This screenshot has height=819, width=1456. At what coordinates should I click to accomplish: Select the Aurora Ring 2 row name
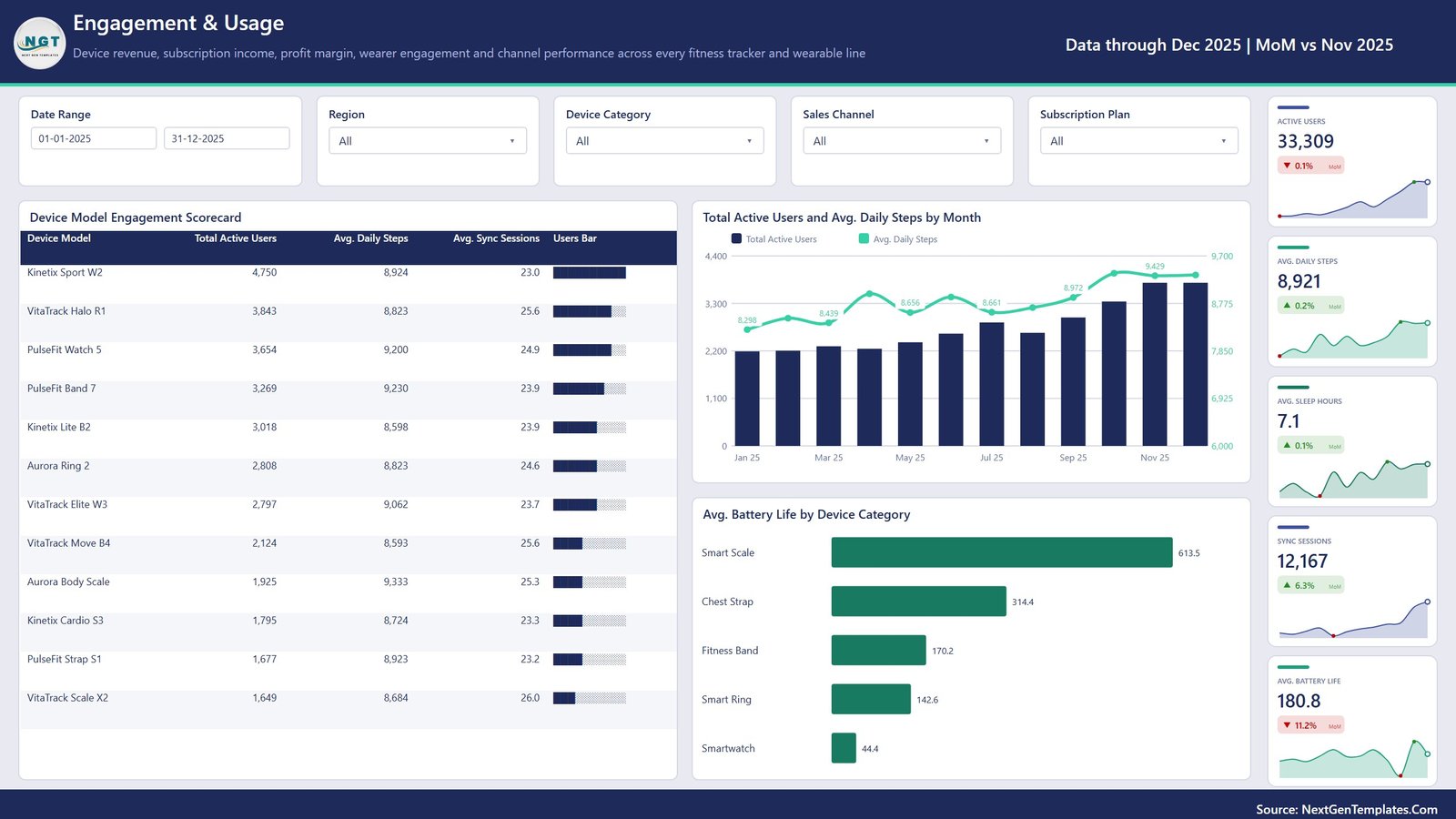tap(58, 466)
